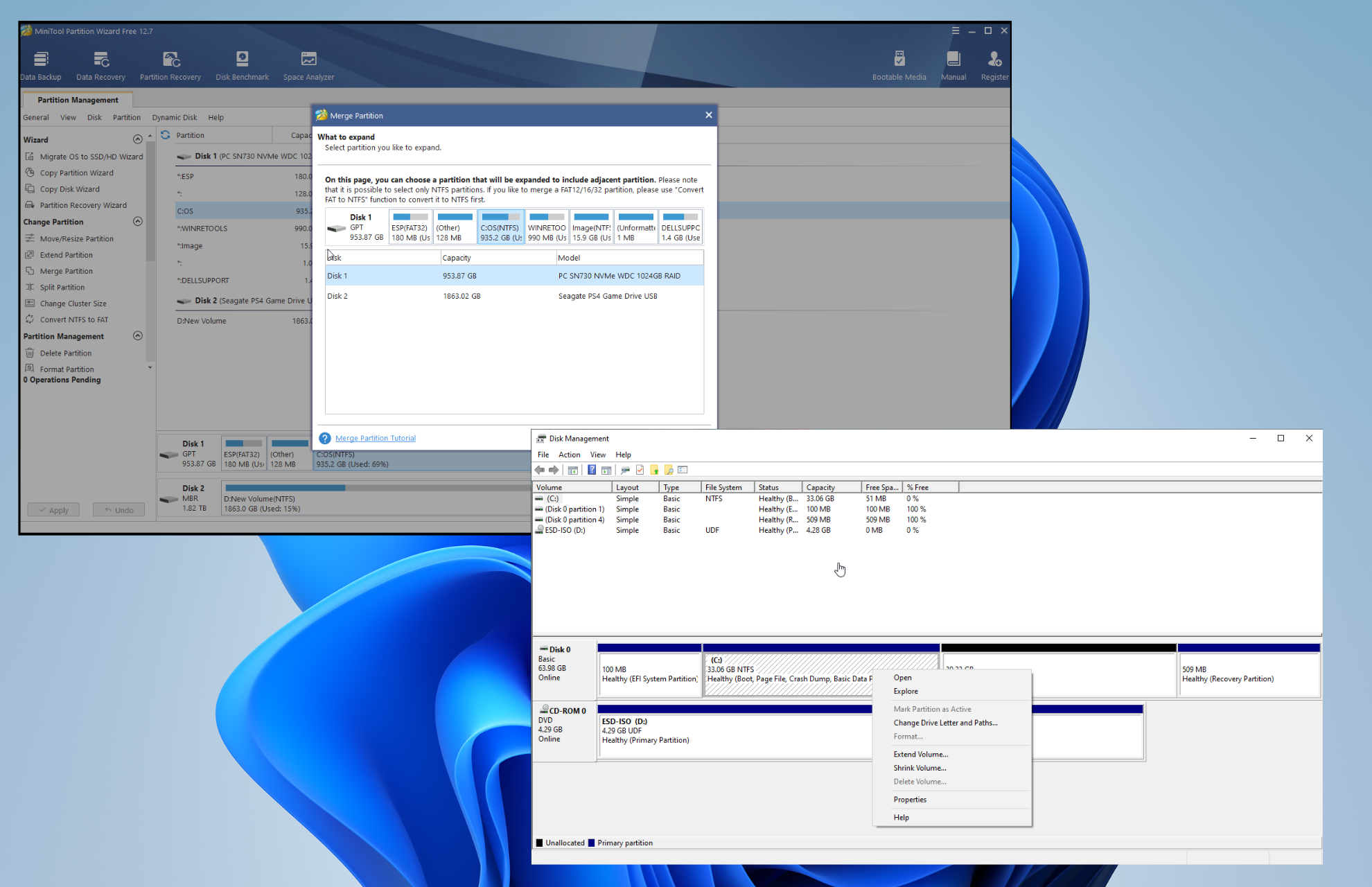
Task: Collapse the Partition Management section chevron
Action: point(137,335)
